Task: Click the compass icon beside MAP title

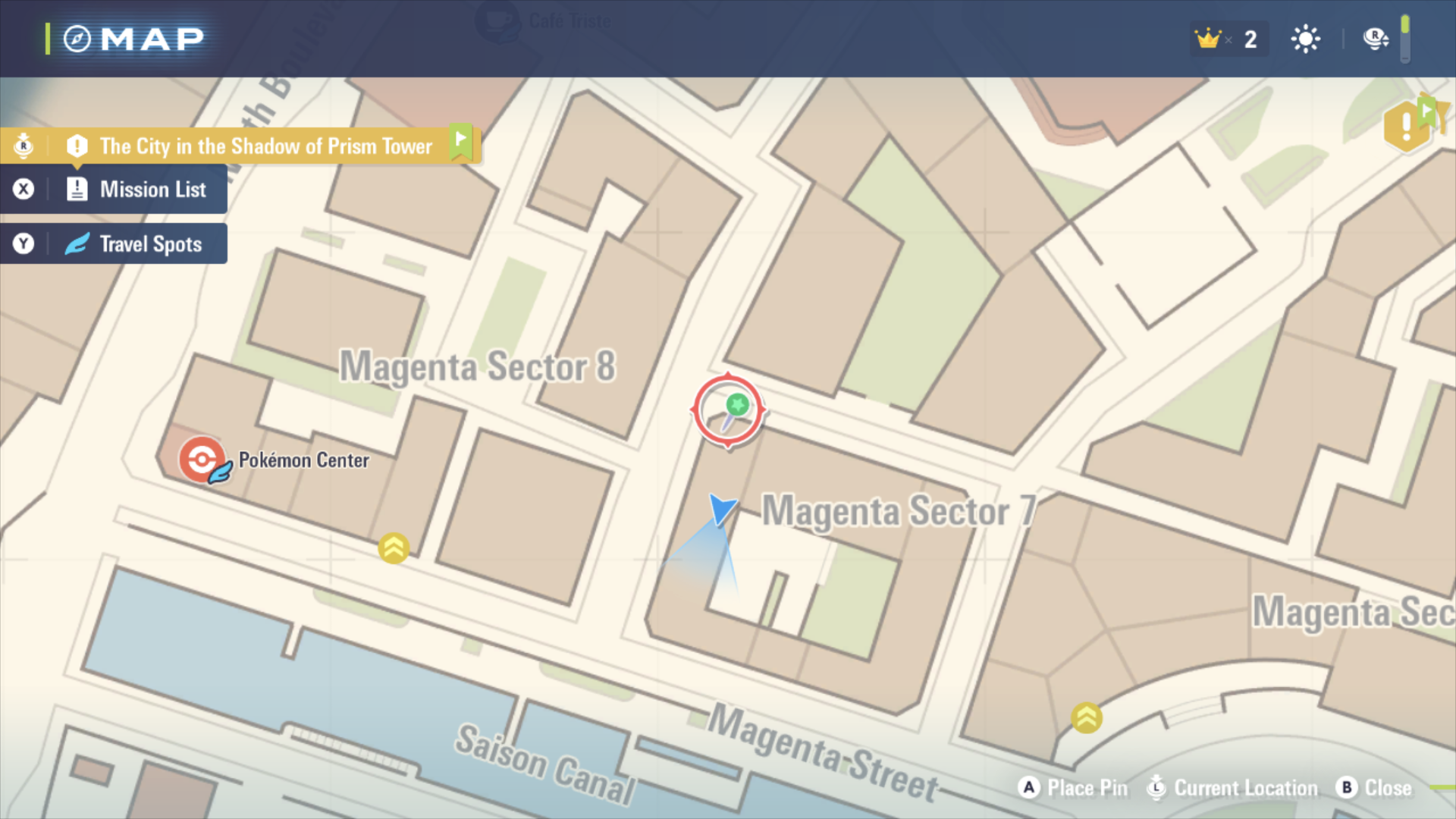Action: point(77,39)
